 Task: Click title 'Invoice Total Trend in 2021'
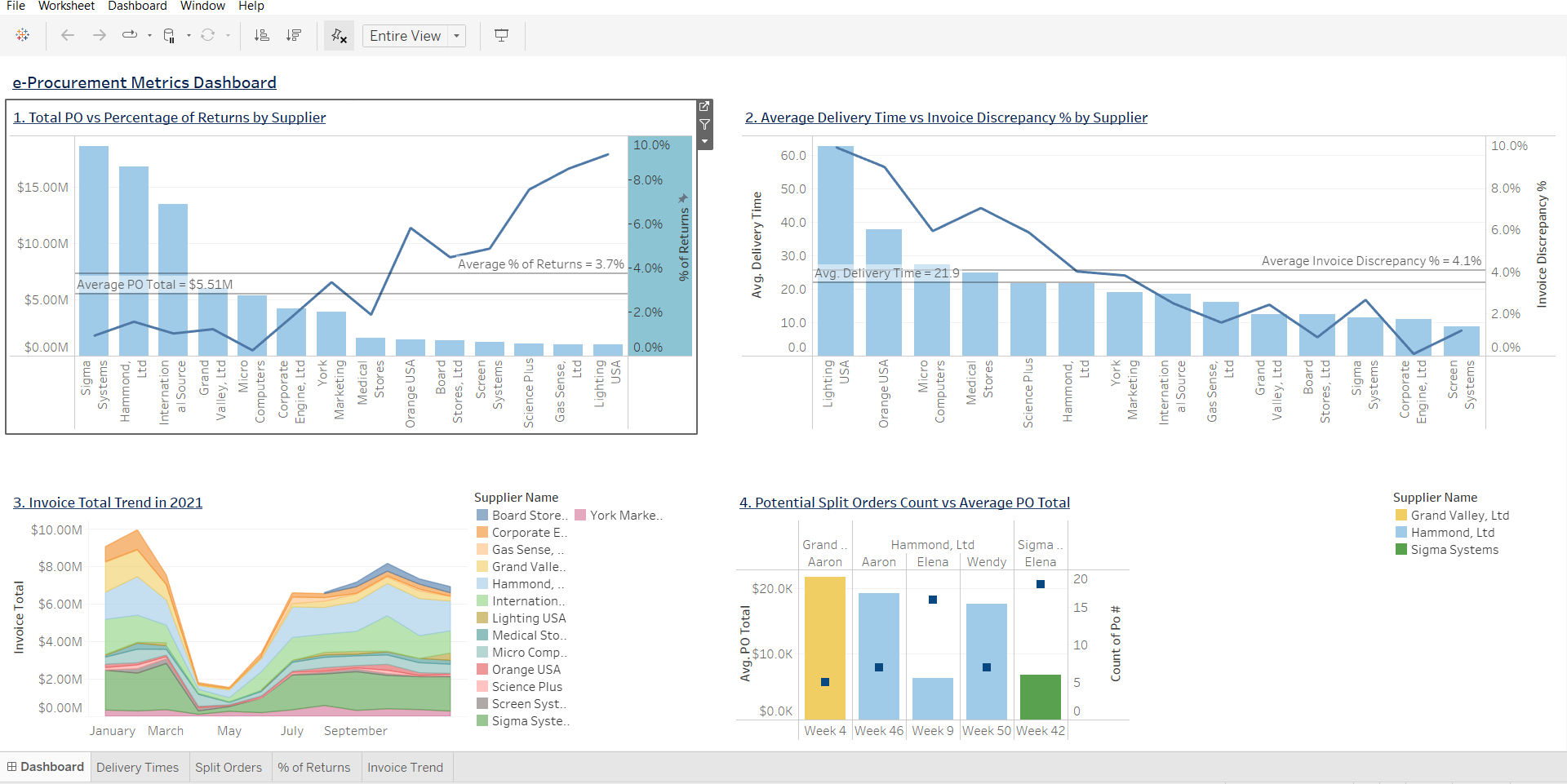tap(108, 503)
